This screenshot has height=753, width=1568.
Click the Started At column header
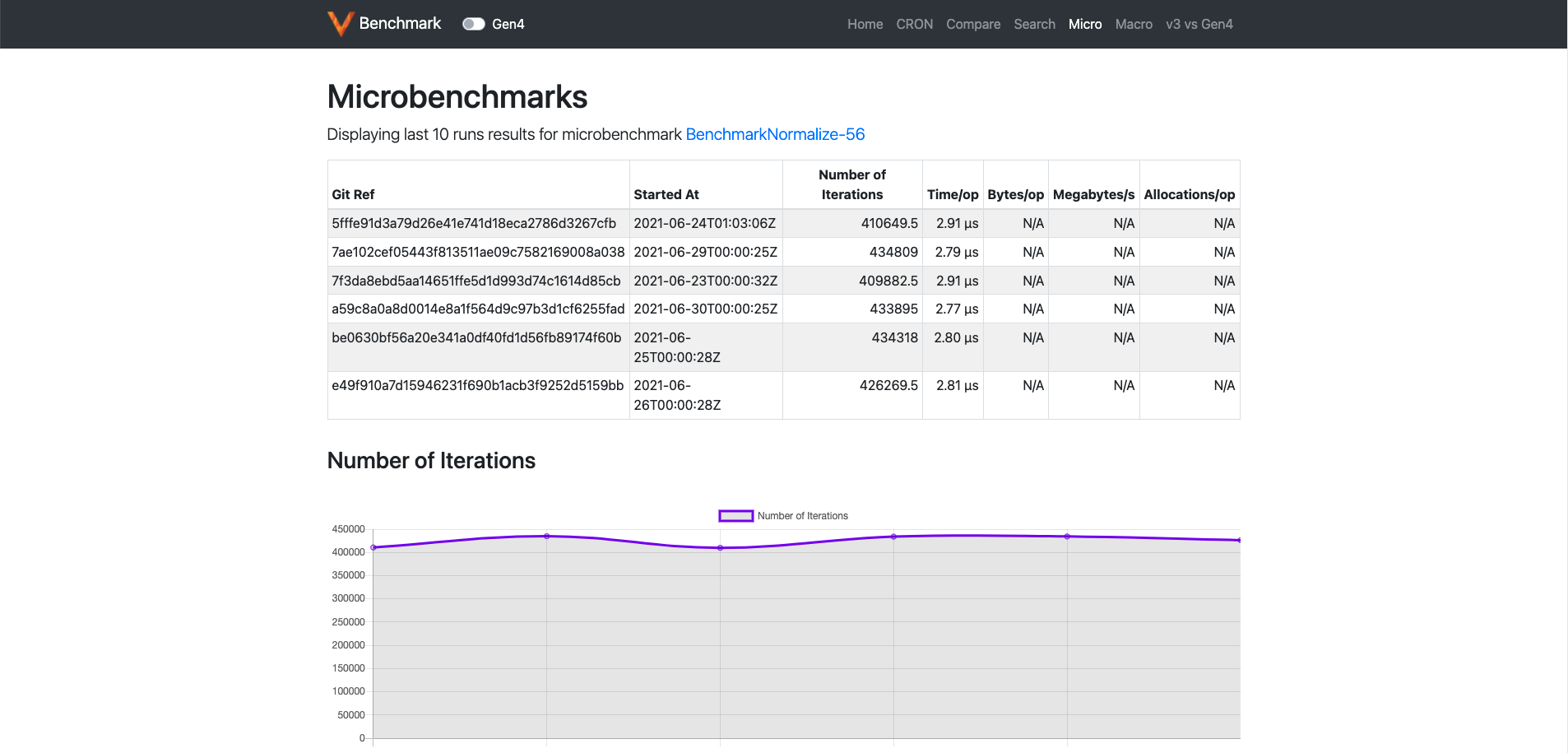(666, 194)
